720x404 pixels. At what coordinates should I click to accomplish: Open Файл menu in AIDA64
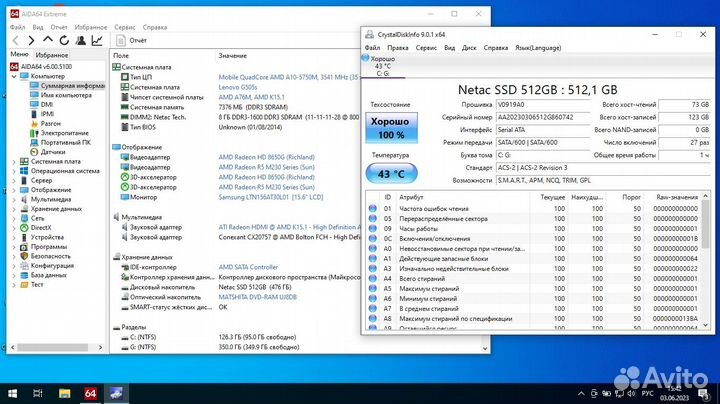pos(17,27)
